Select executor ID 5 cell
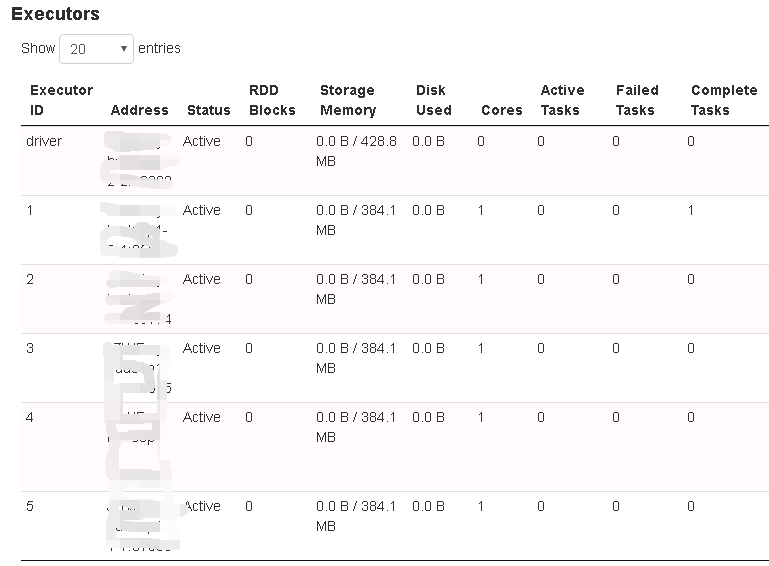 (x=30, y=506)
